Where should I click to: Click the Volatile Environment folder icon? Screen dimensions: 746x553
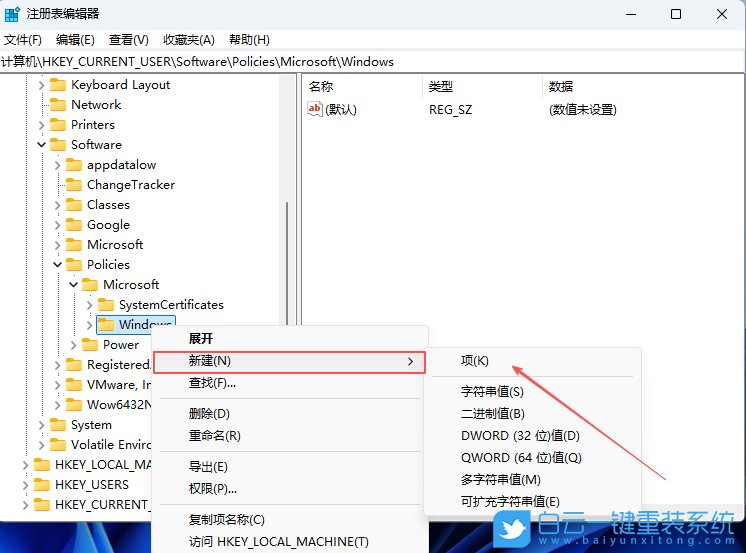pyautogui.click(x=58, y=444)
